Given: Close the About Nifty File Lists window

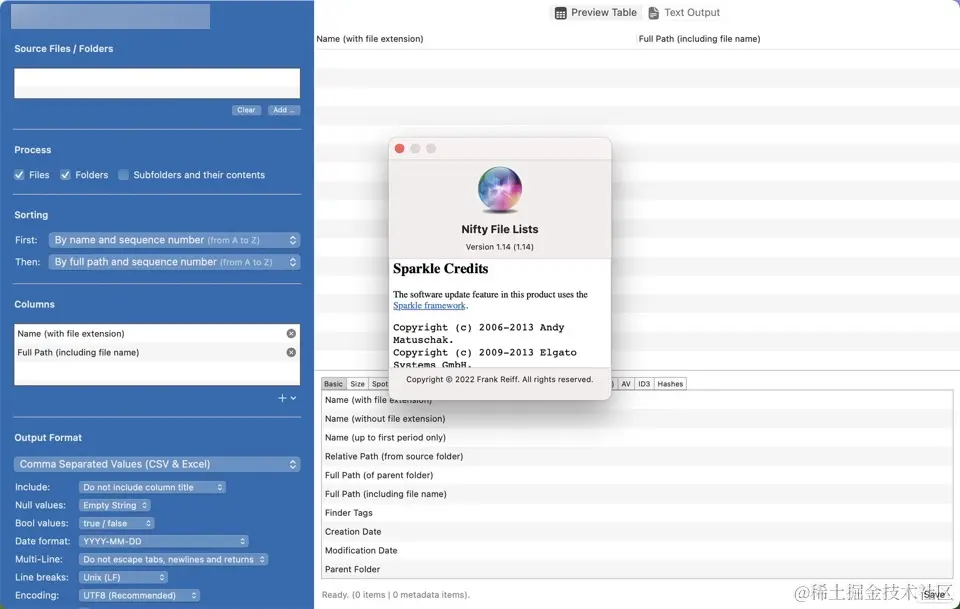Looking at the screenshot, I should click(399, 149).
